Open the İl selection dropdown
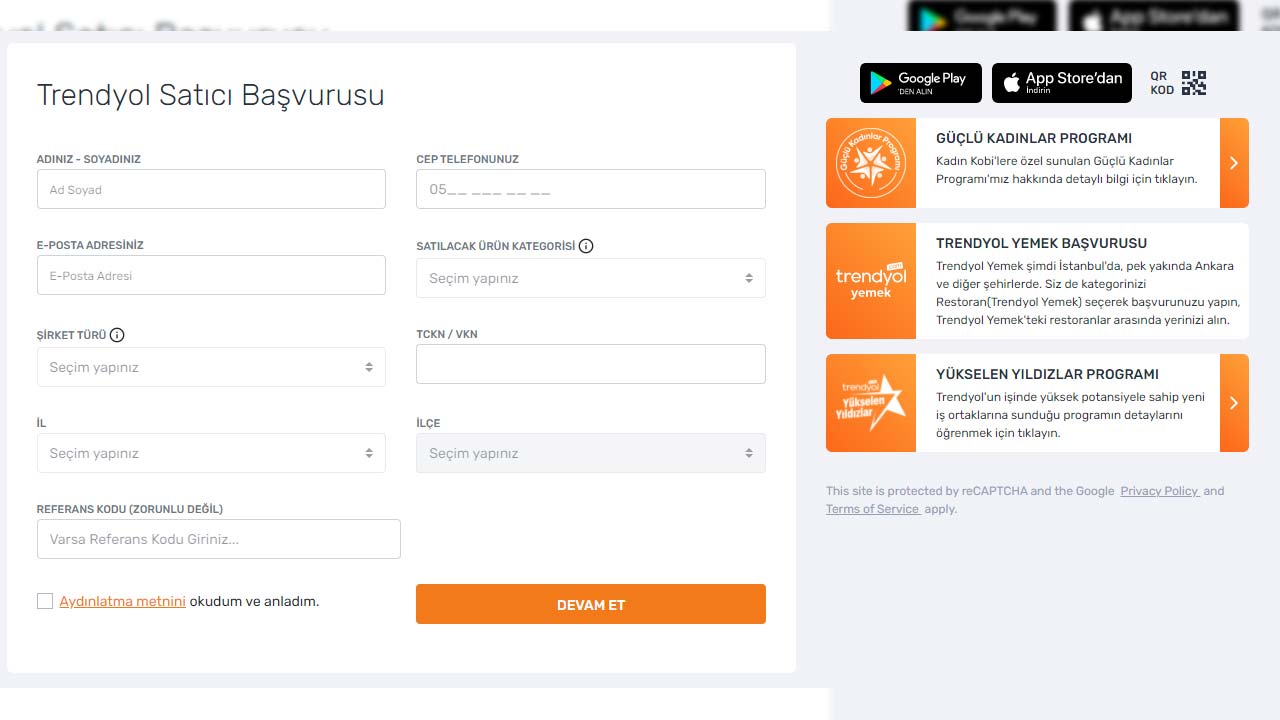The height and width of the screenshot is (720, 1280). point(211,453)
